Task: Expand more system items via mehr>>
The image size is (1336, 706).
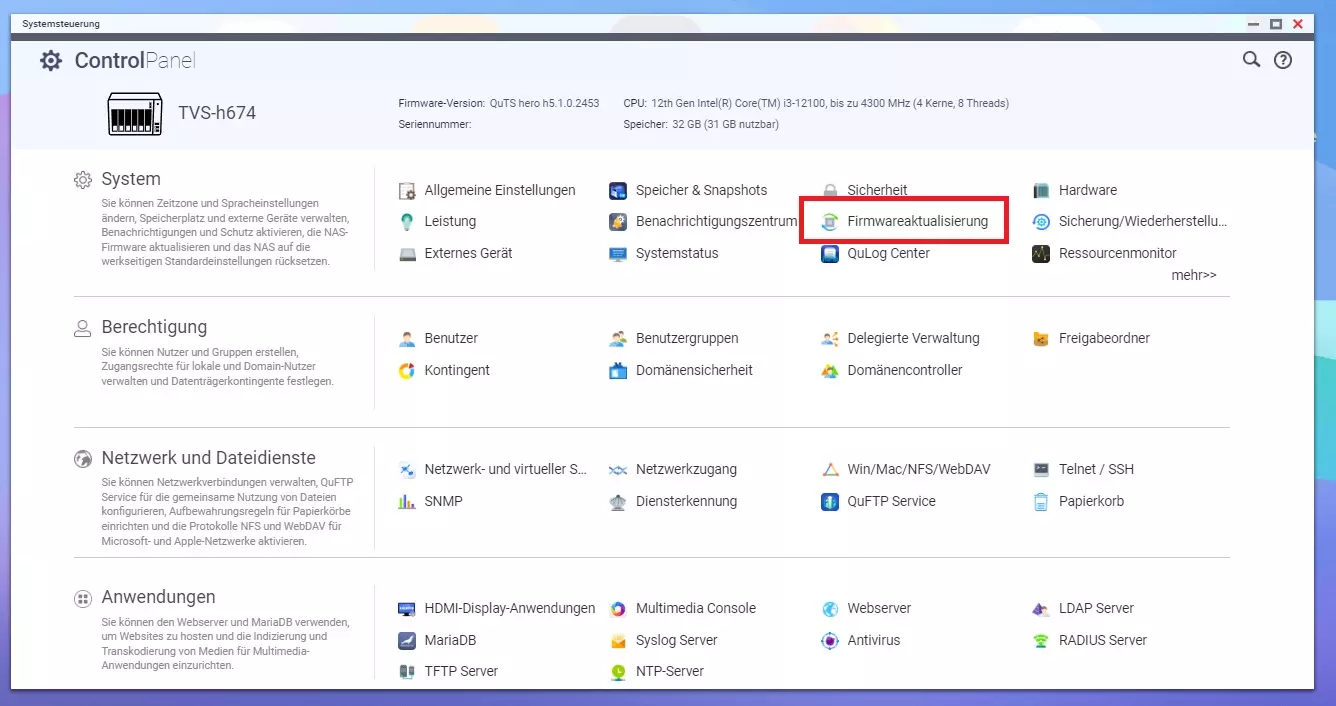Action: pyautogui.click(x=1193, y=275)
